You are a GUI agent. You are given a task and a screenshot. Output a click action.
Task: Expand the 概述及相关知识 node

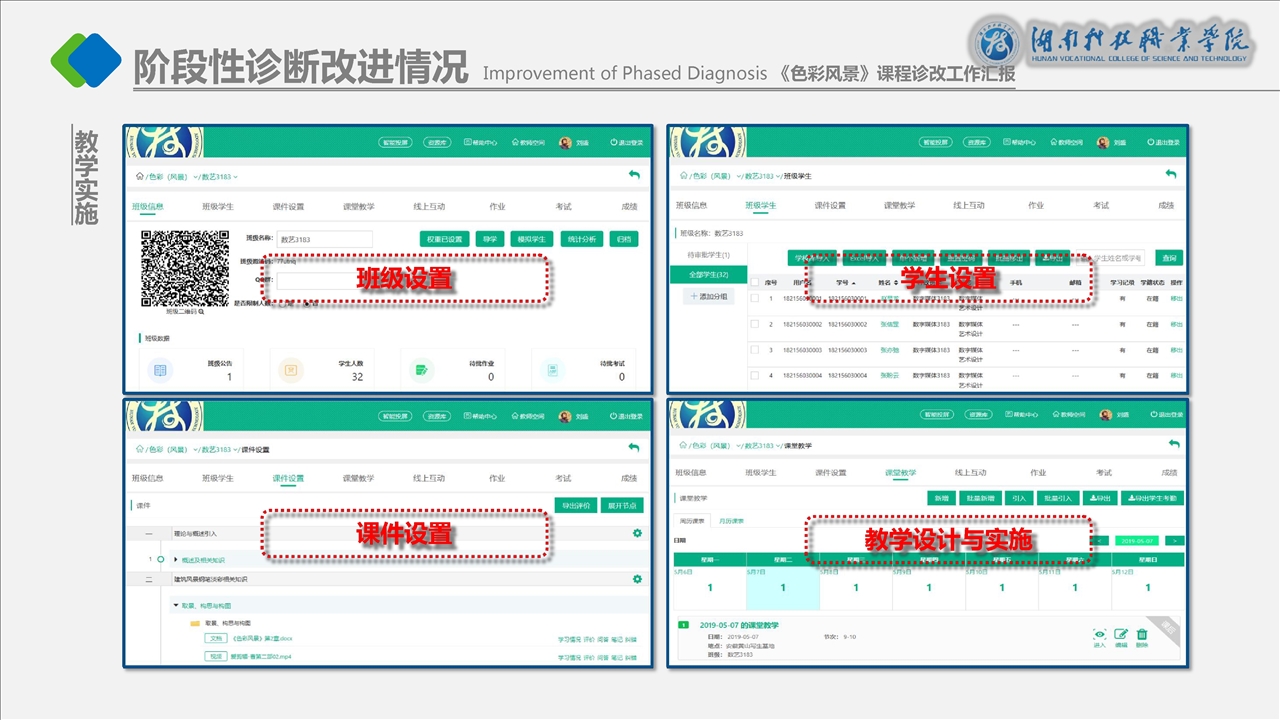click(x=176, y=560)
